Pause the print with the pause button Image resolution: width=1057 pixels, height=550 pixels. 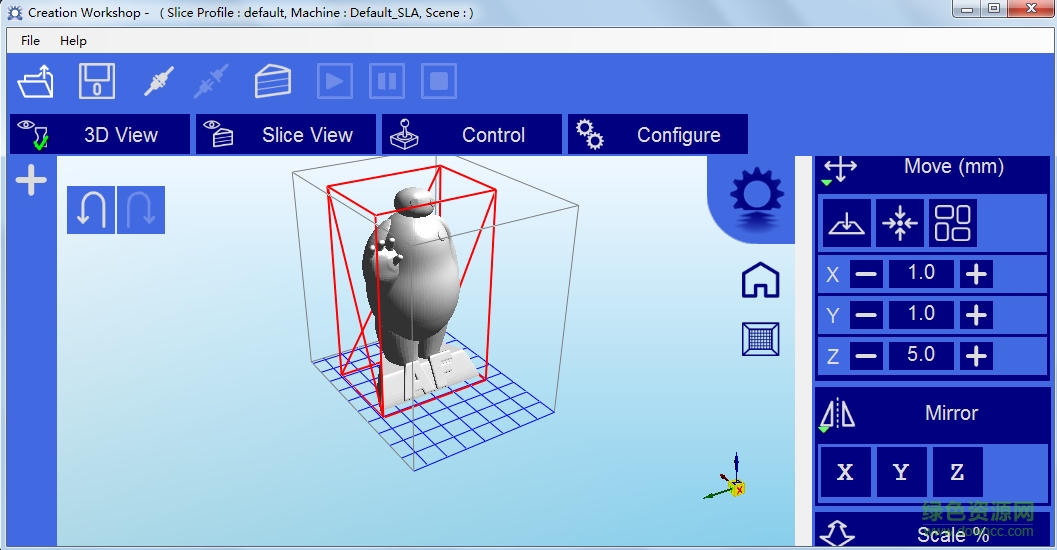coord(387,82)
